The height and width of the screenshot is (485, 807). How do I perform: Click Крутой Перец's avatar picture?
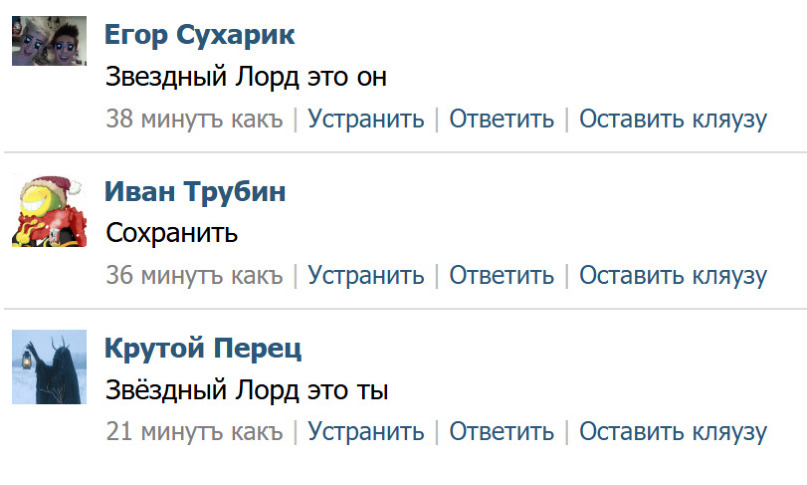coord(49,367)
